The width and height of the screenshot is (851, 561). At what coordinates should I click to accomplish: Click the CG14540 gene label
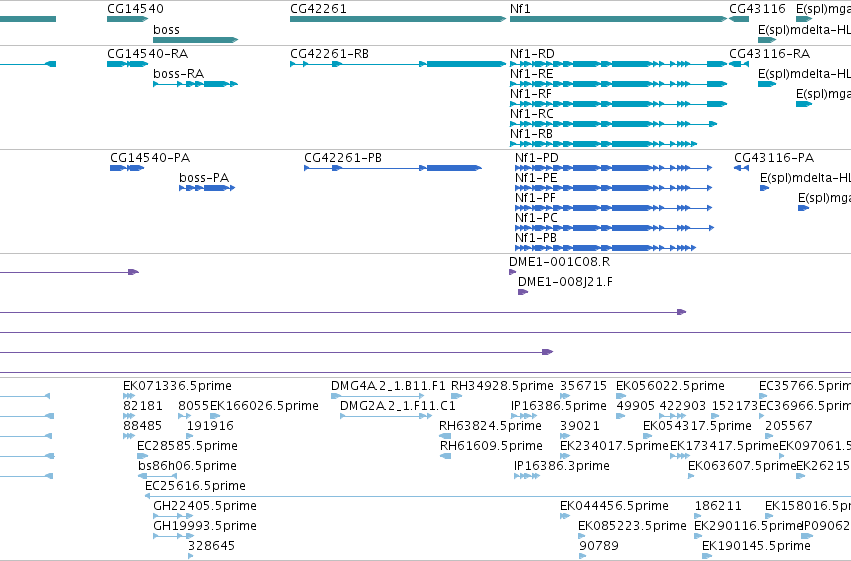(x=135, y=9)
